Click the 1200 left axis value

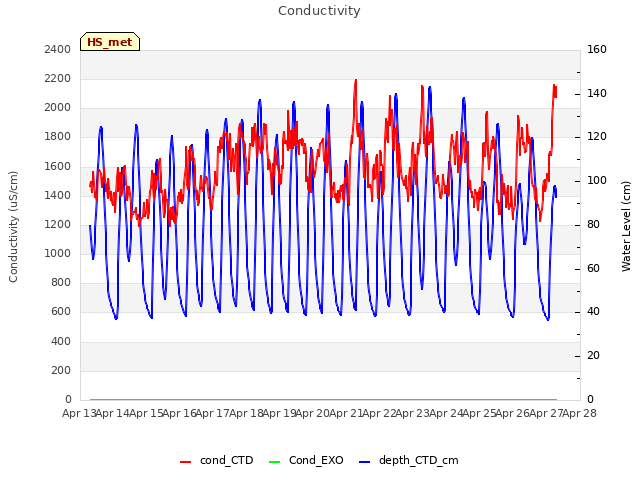tap(58, 224)
